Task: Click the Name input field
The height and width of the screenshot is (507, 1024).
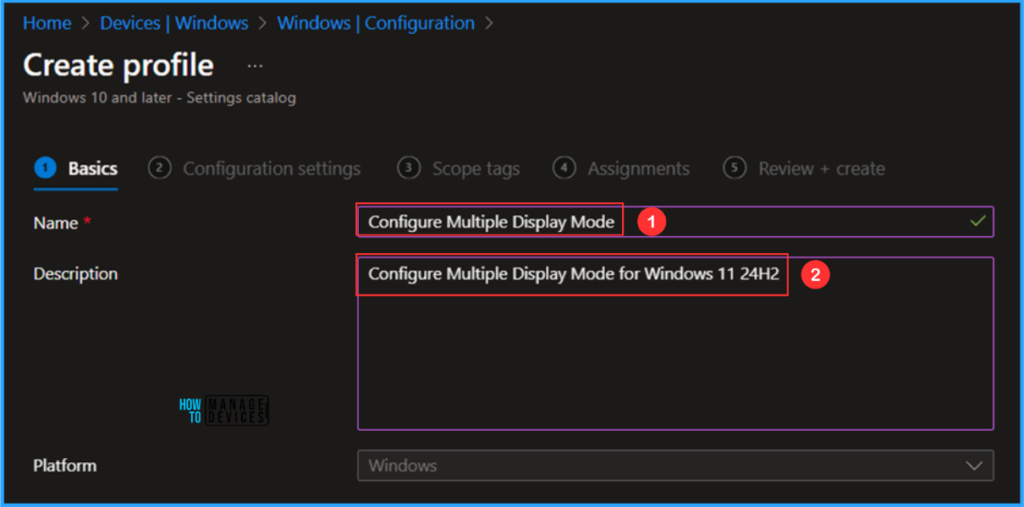Action: click(x=675, y=221)
